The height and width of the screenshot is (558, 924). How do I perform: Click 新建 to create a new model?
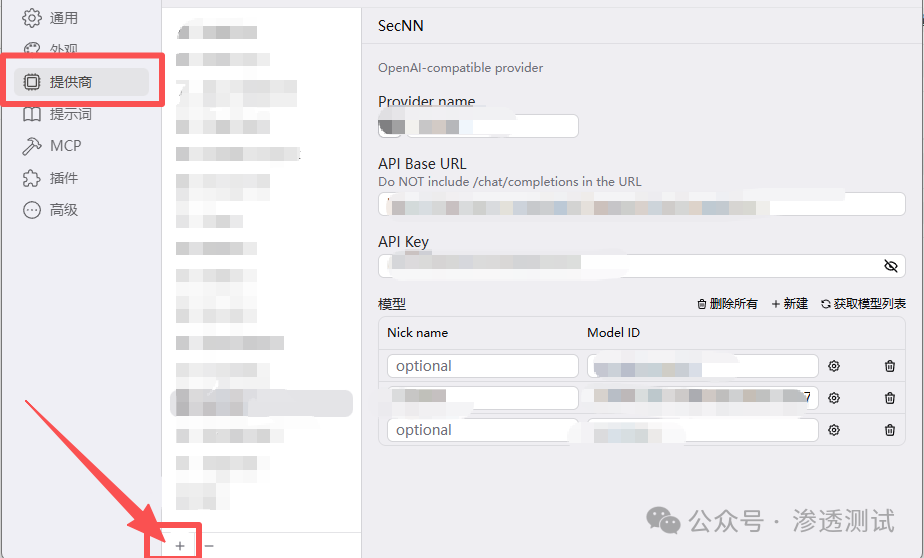coord(790,303)
